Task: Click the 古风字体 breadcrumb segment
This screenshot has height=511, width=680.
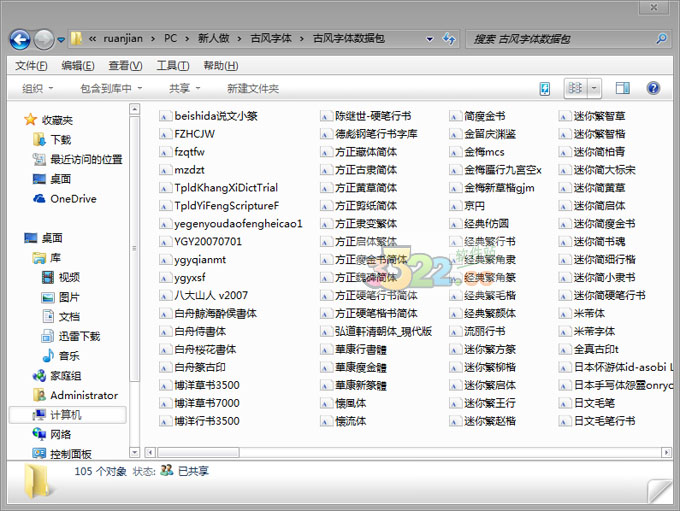Action: (271, 39)
